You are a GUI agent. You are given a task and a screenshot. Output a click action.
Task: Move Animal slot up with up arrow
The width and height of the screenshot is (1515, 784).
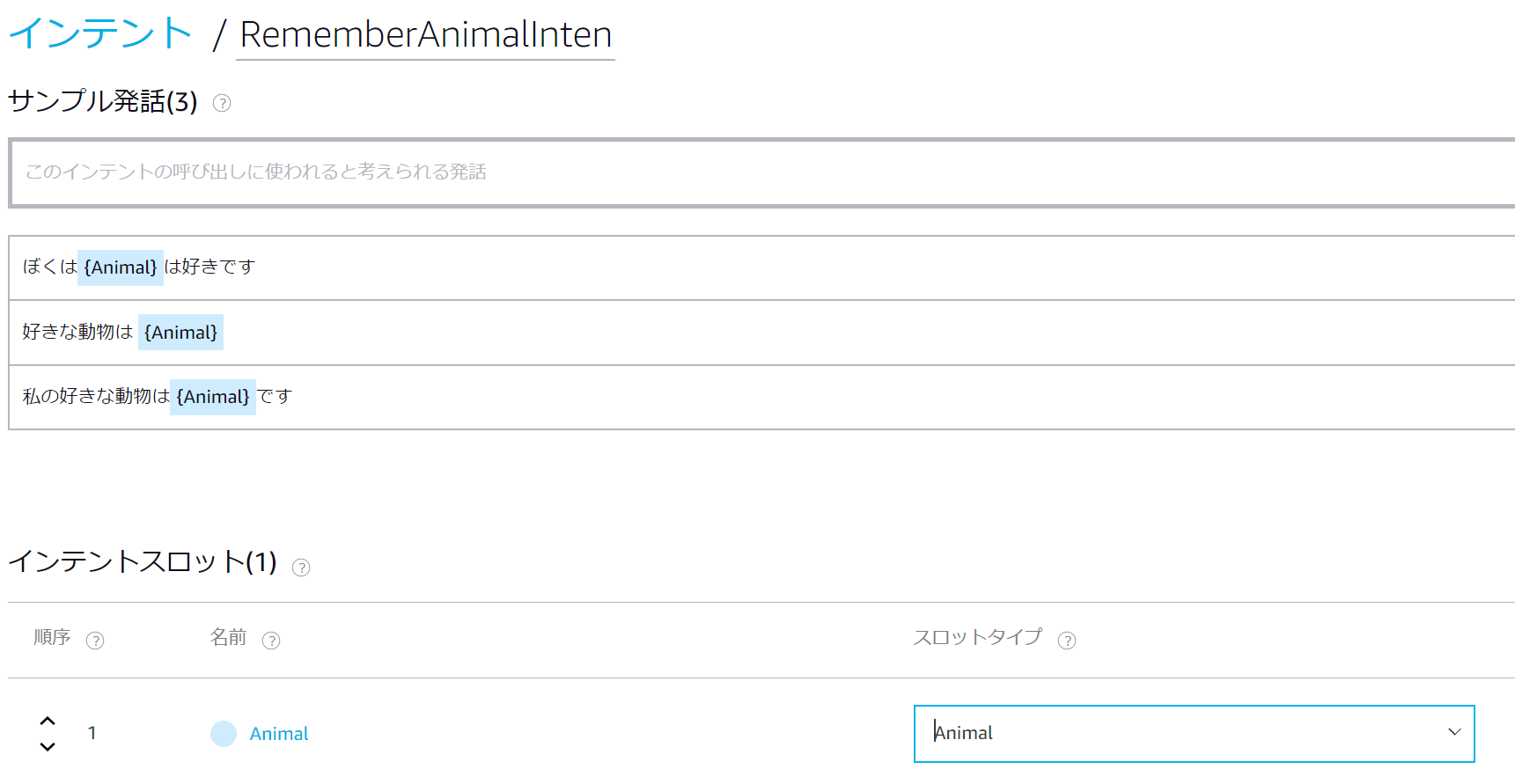pos(48,721)
